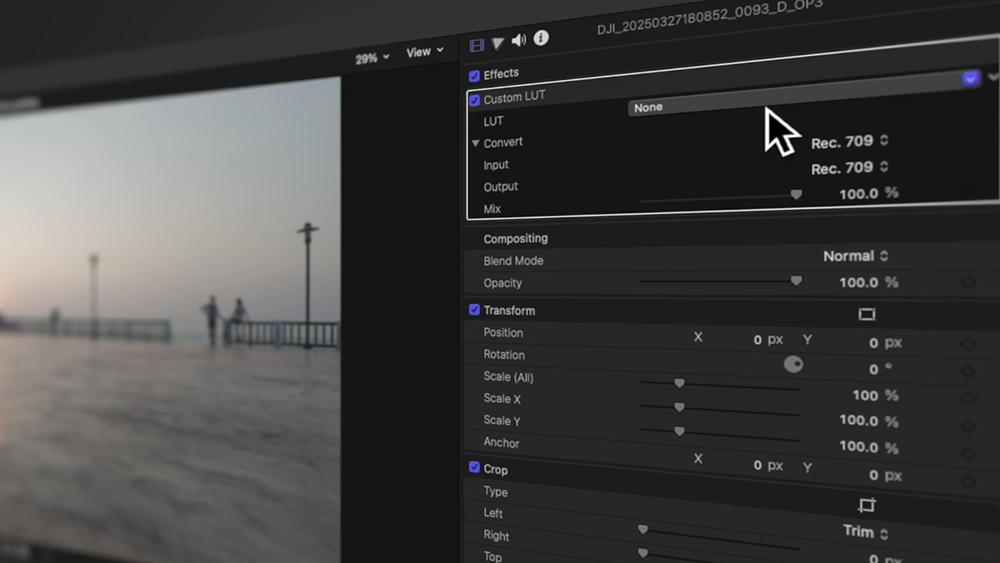Screen dimensions: 1000x563
Task: Click the Crop onscreen controls icon
Action: (867, 506)
